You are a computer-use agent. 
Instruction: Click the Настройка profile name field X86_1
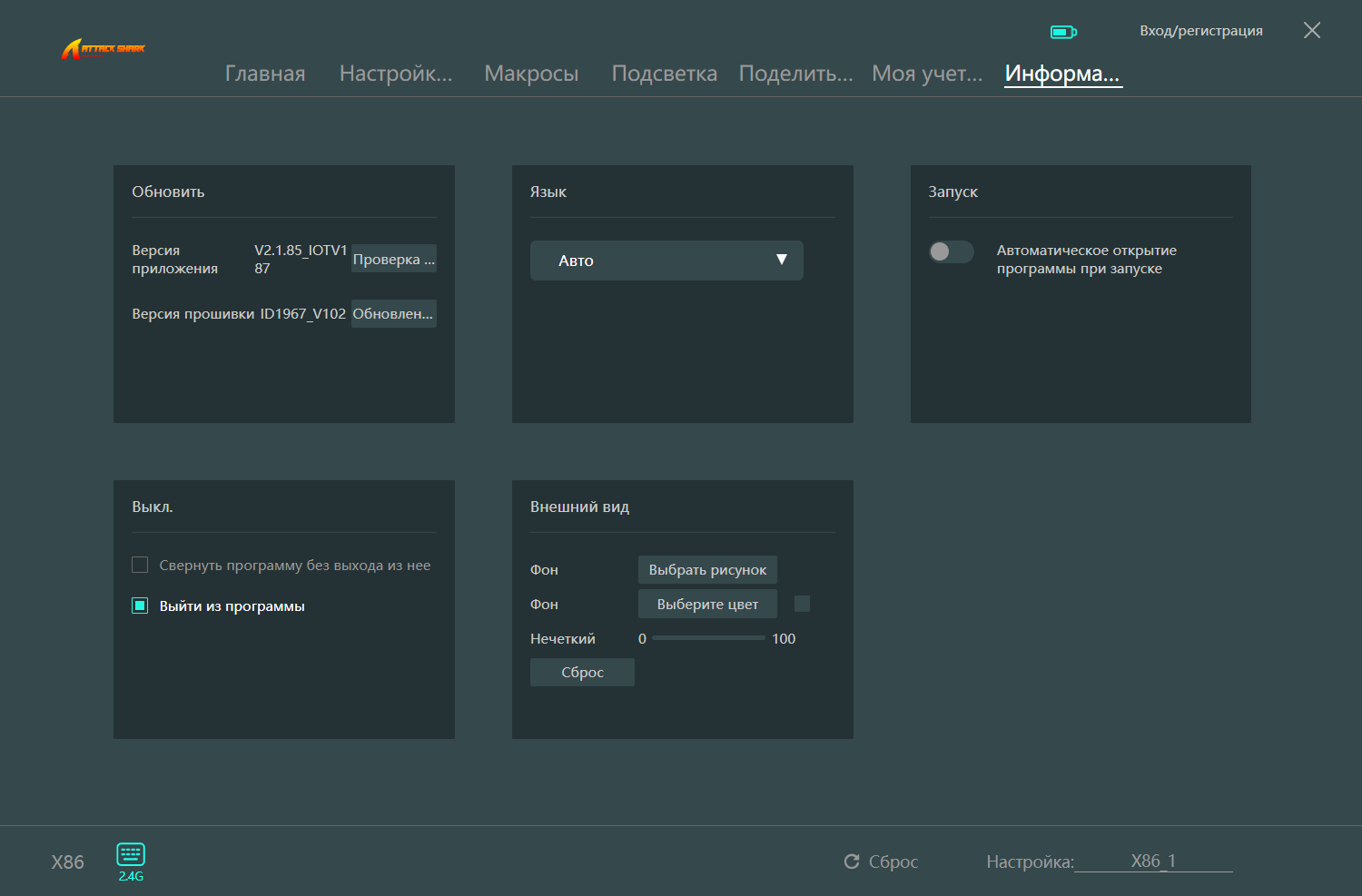1153,862
